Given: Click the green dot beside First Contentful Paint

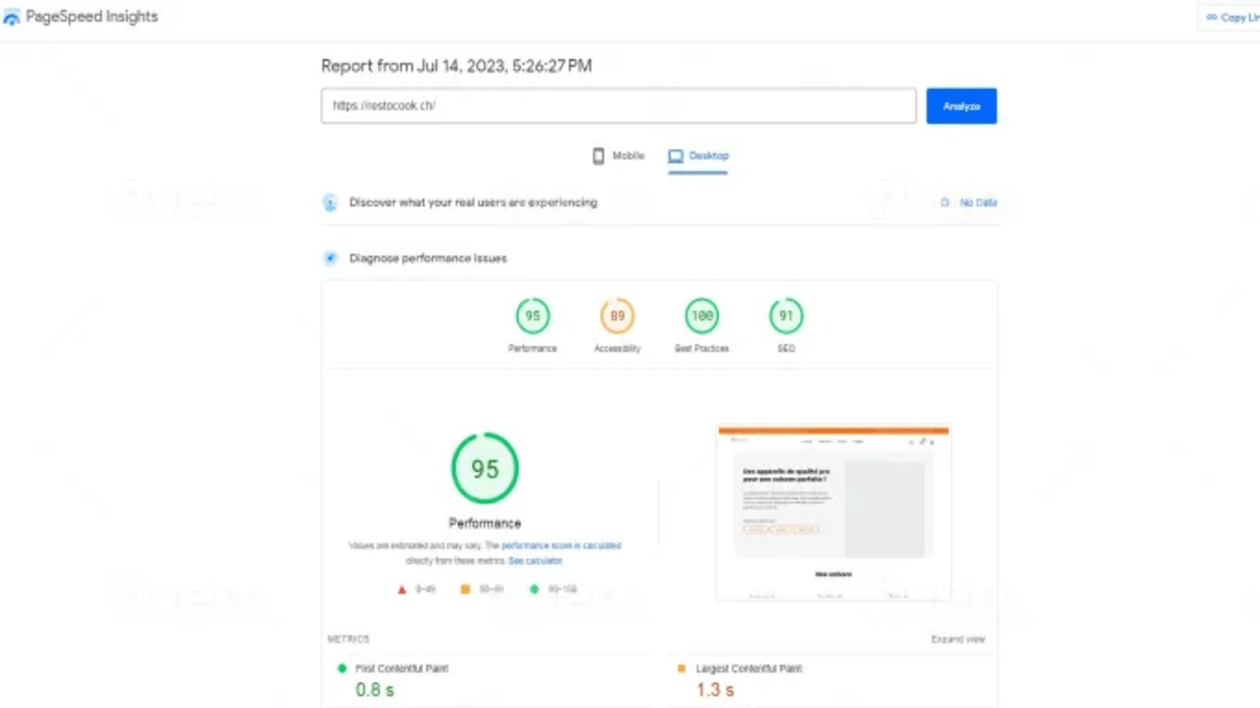Looking at the screenshot, I should tap(342, 668).
